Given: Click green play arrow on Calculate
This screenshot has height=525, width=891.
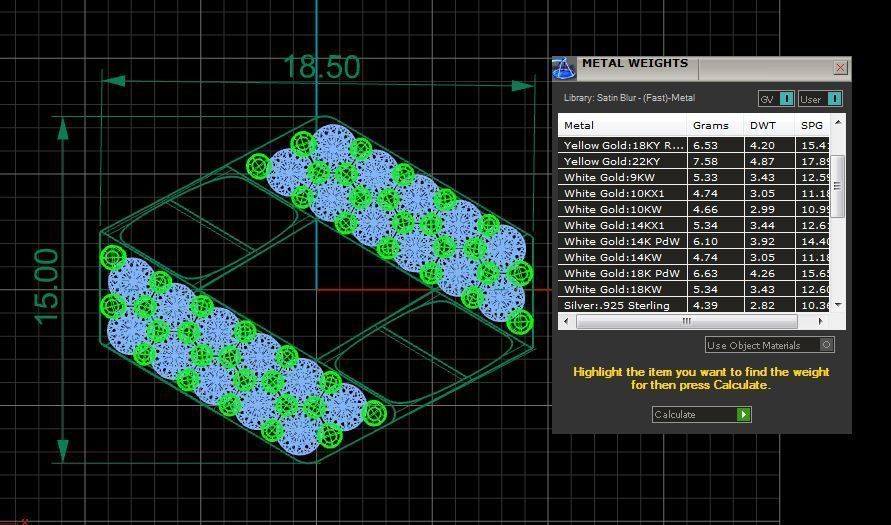Looking at the screenshot, I should coord(744,414).
